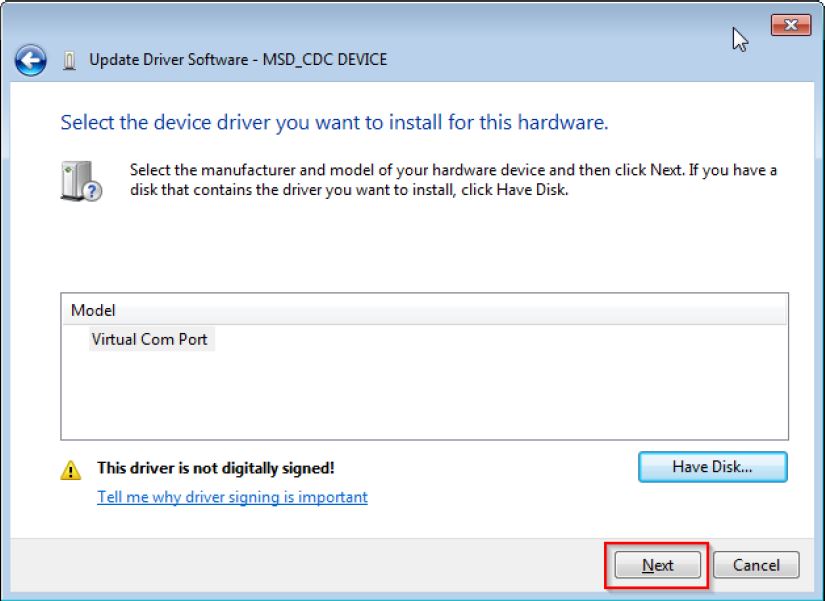Click the blue back arrow button
Screen dimensions: 825x601
(x=30, y=60)
